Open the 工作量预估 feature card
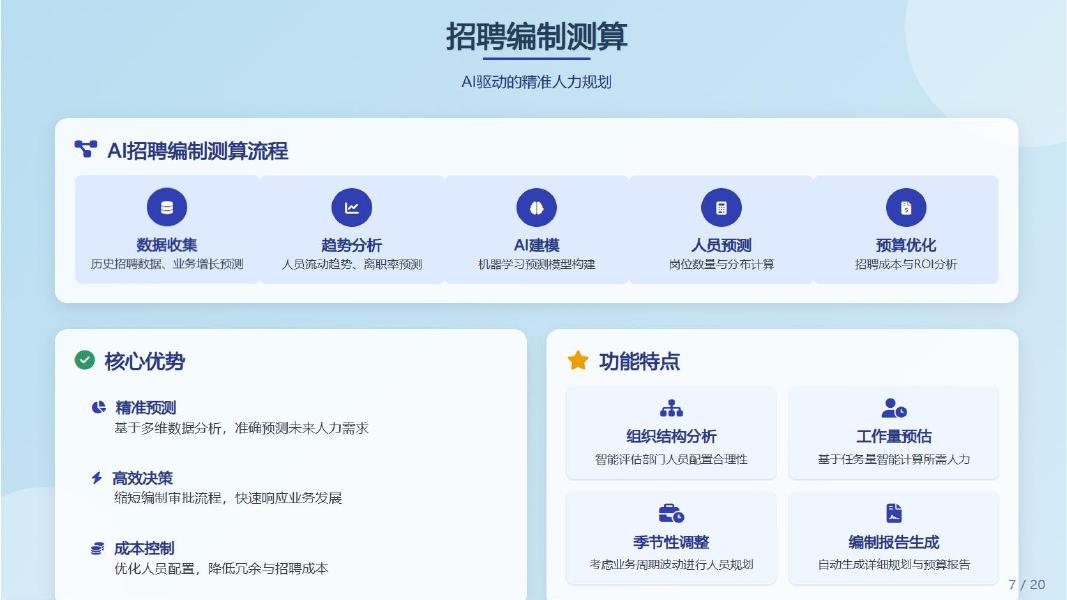Viewport: 1067px width, 600px height. pyautogui.click(x=893, y=430)
